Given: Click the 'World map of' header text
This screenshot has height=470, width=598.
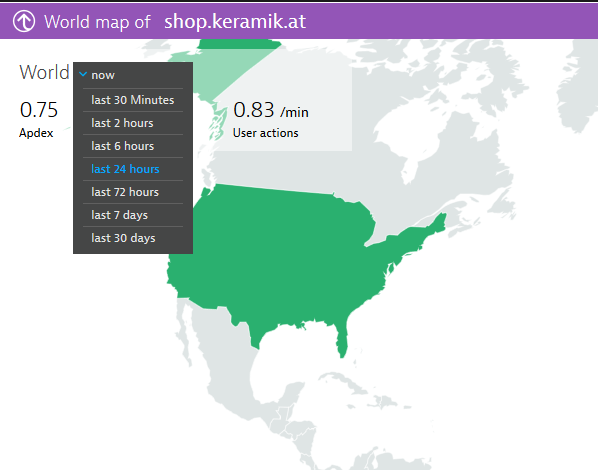Looking at the screenshot, I should pyautogui.click(x=97, y=22).
